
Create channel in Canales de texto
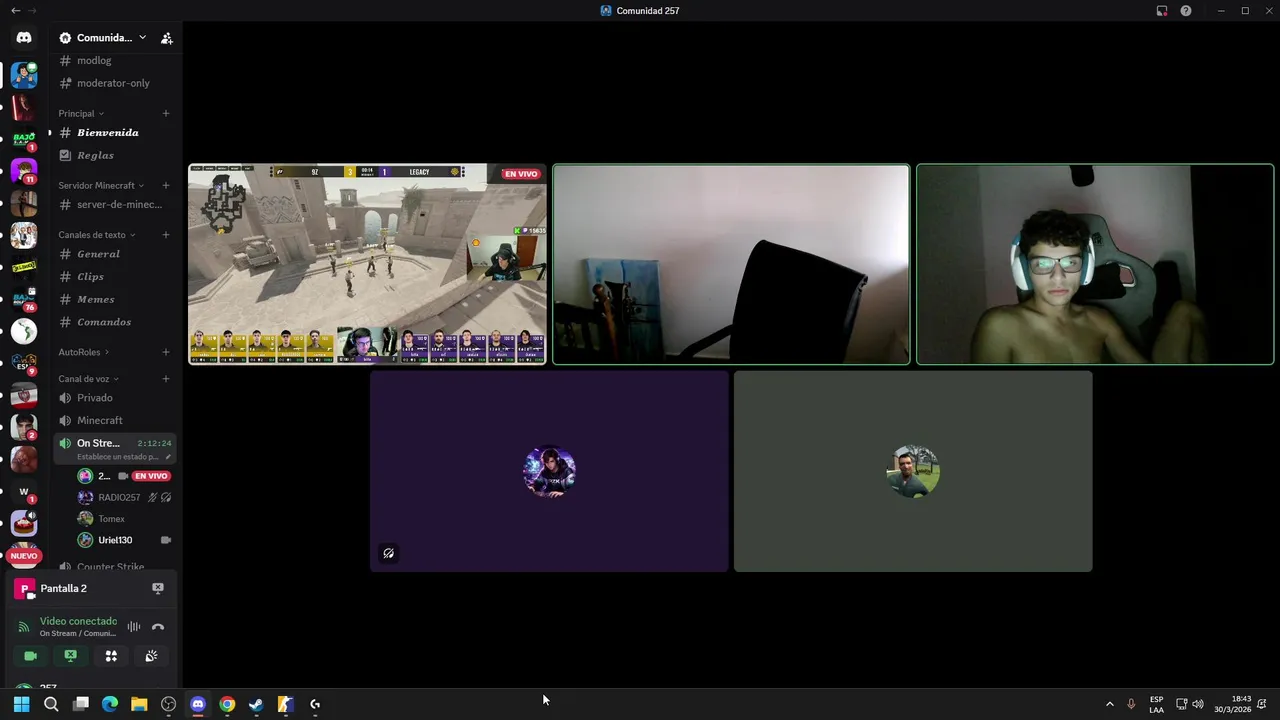(x=166, y=235)
